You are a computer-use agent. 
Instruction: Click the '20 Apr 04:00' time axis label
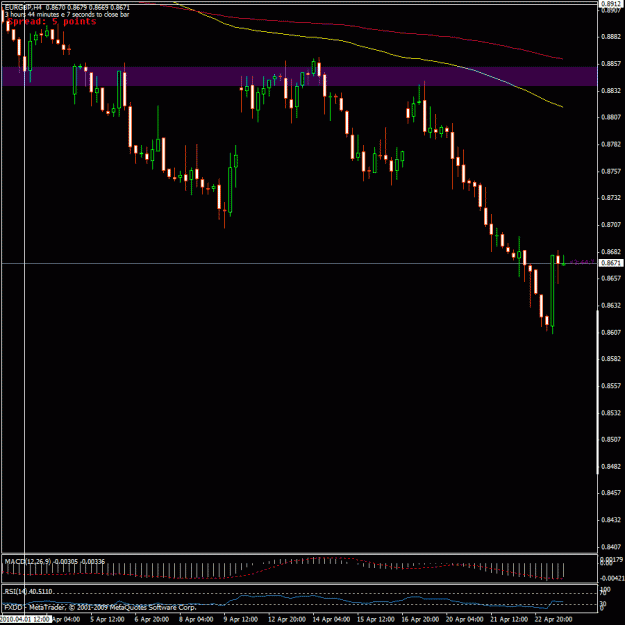465,619
